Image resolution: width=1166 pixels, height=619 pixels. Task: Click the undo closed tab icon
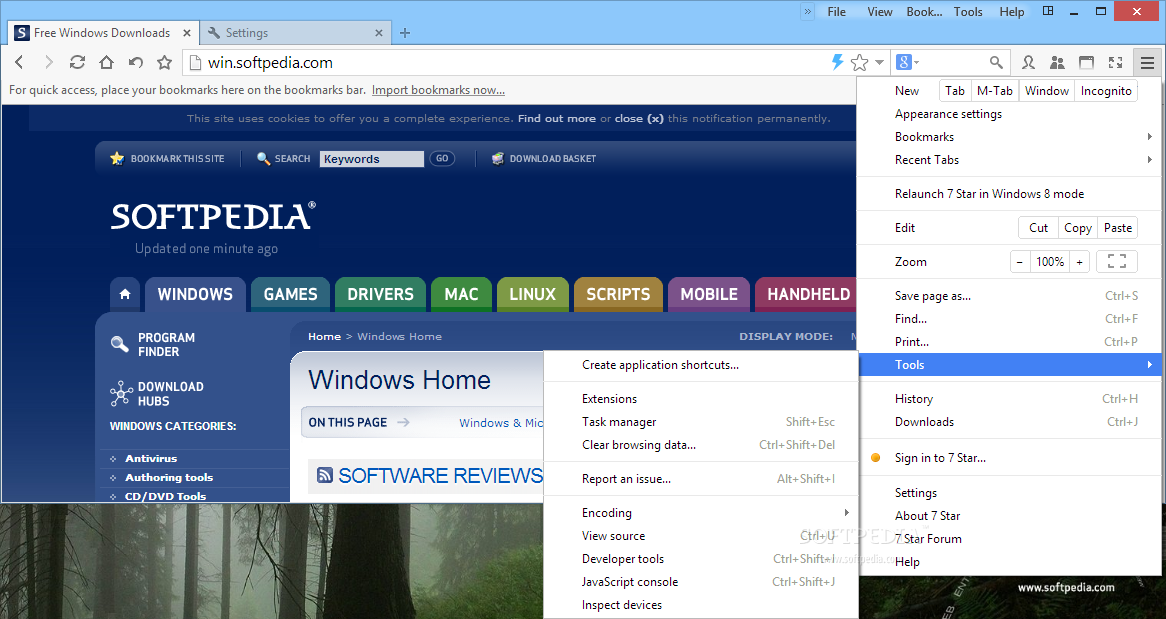pyautogui.click(x=135, y=62)
